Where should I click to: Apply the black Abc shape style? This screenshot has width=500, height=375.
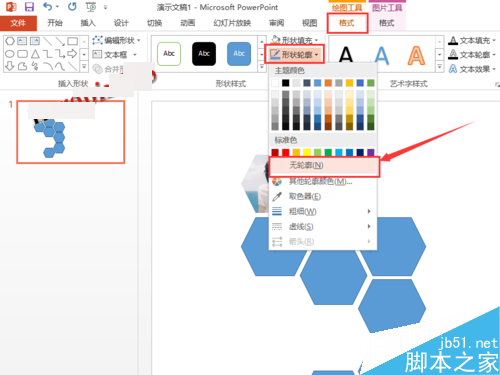tap(204, 53)
